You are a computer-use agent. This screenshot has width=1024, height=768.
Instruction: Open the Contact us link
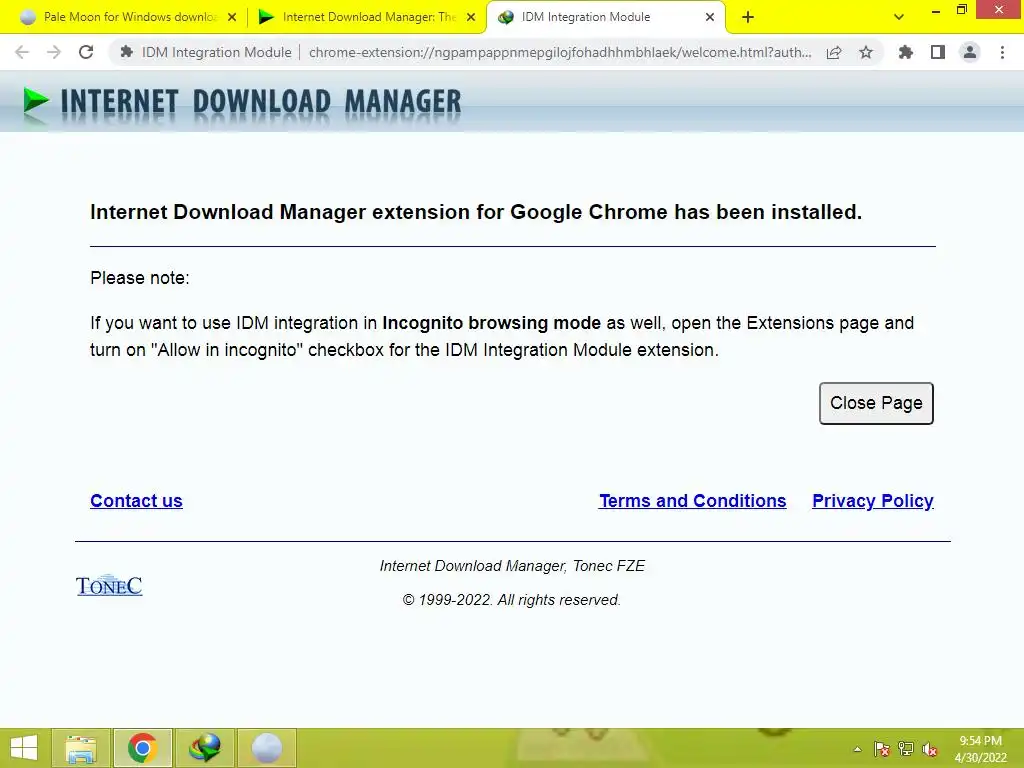[x=136, y=501]
